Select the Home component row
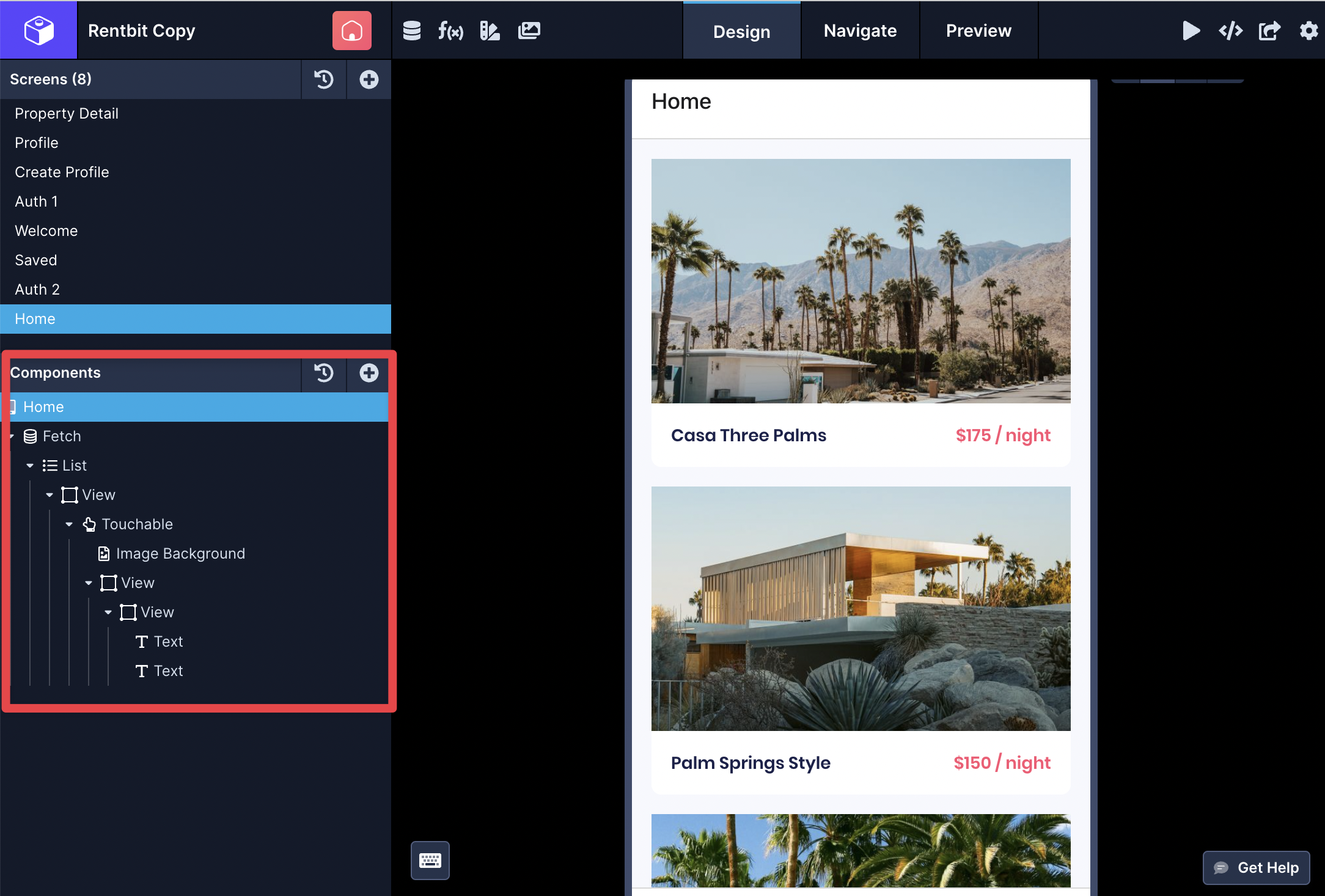The image size is (1325, 896). coord(196,407)
